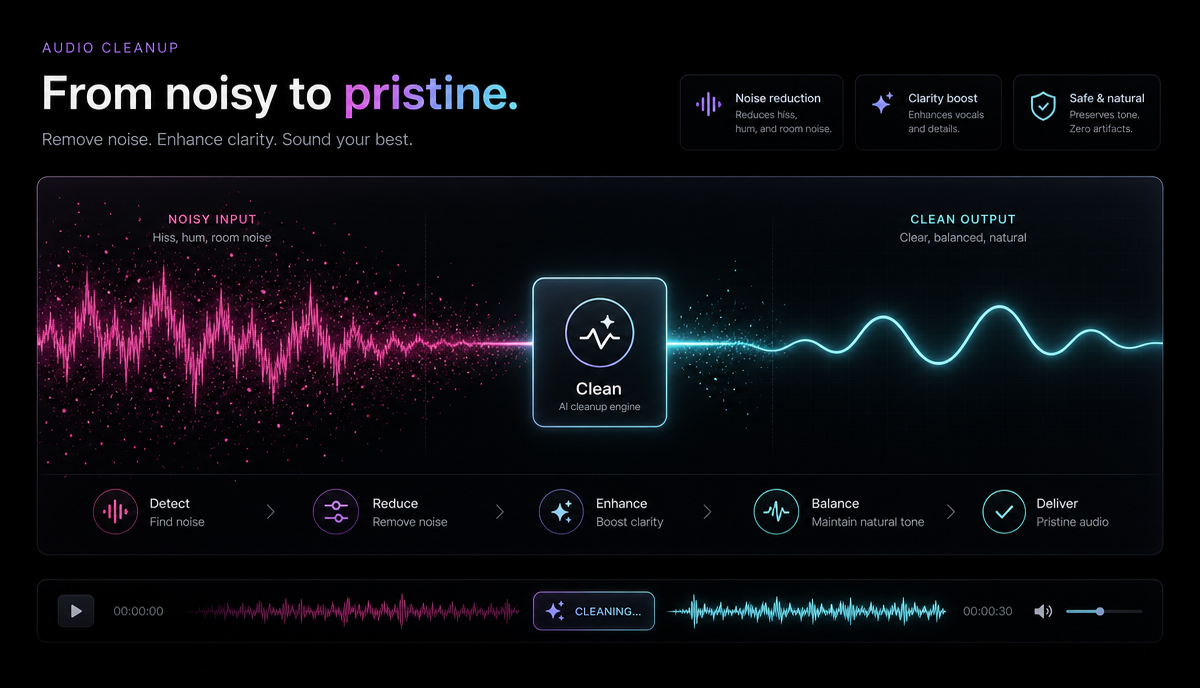Click the sparkle icon in the CLEANING button
The width and height of the screenshot is (1200, 688).
pyautogui.click(x=555, y=611)
